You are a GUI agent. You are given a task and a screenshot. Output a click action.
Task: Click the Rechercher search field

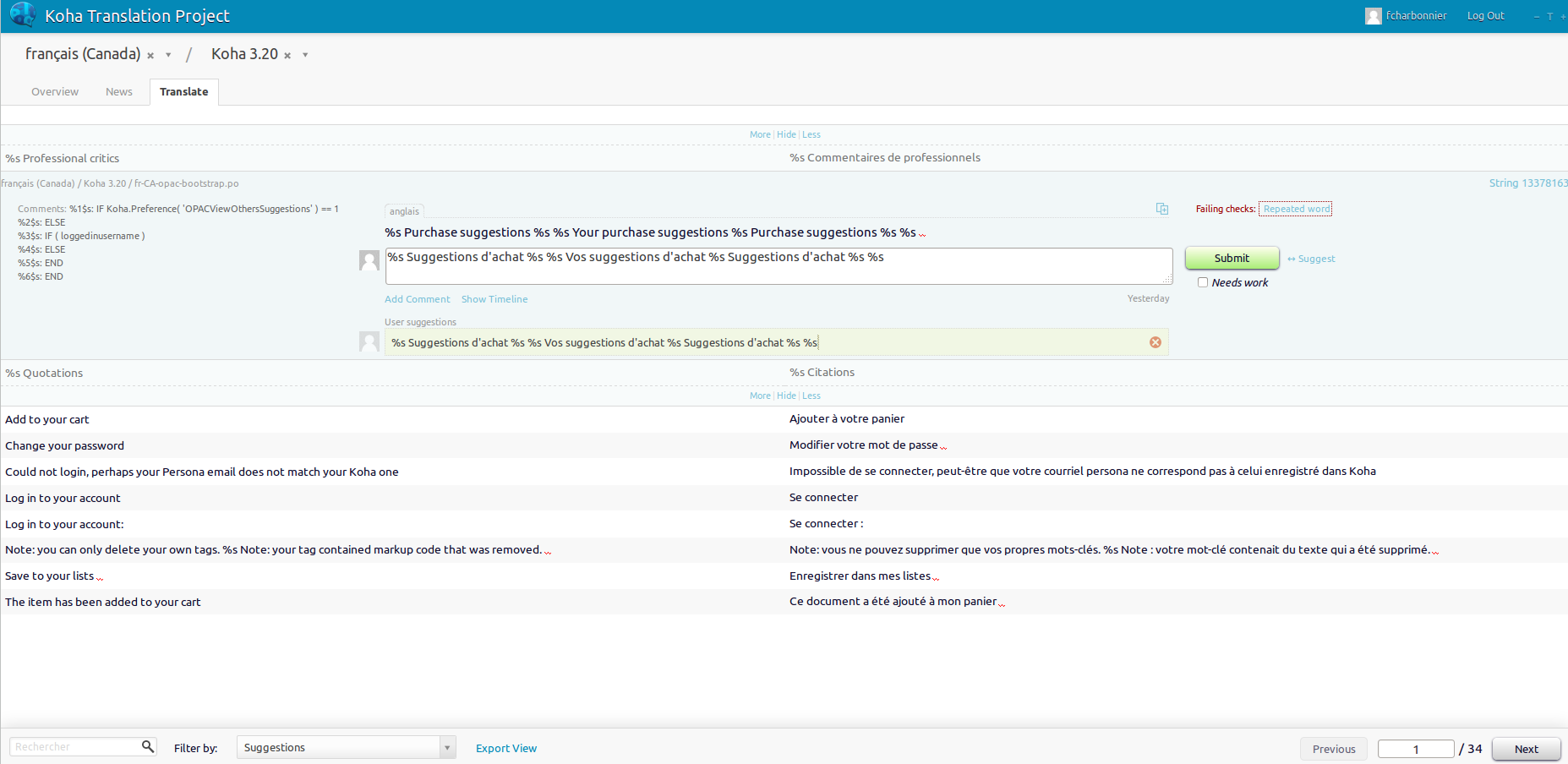coord(74,747)
